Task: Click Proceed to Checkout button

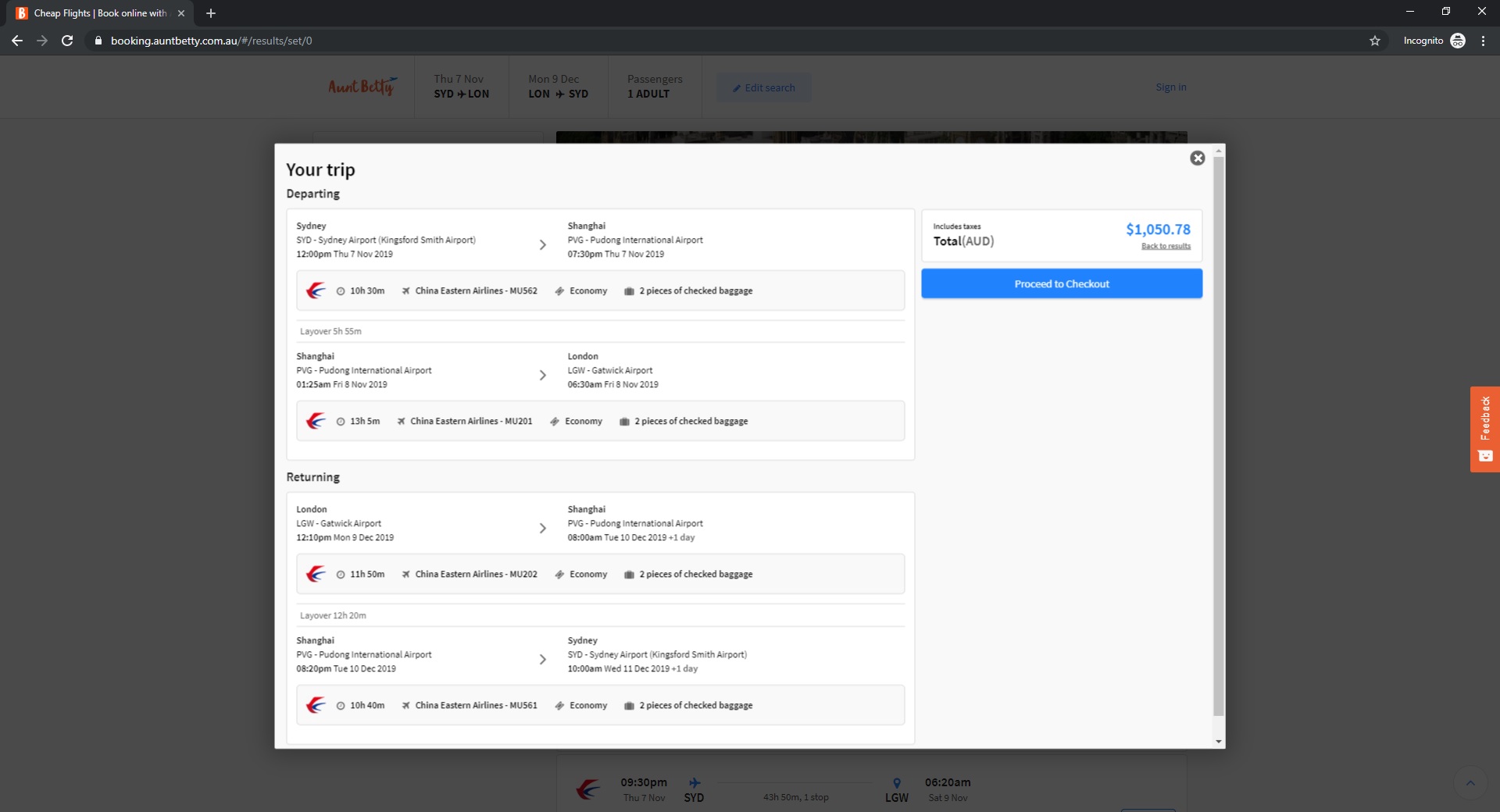Action: point(1061,283)
